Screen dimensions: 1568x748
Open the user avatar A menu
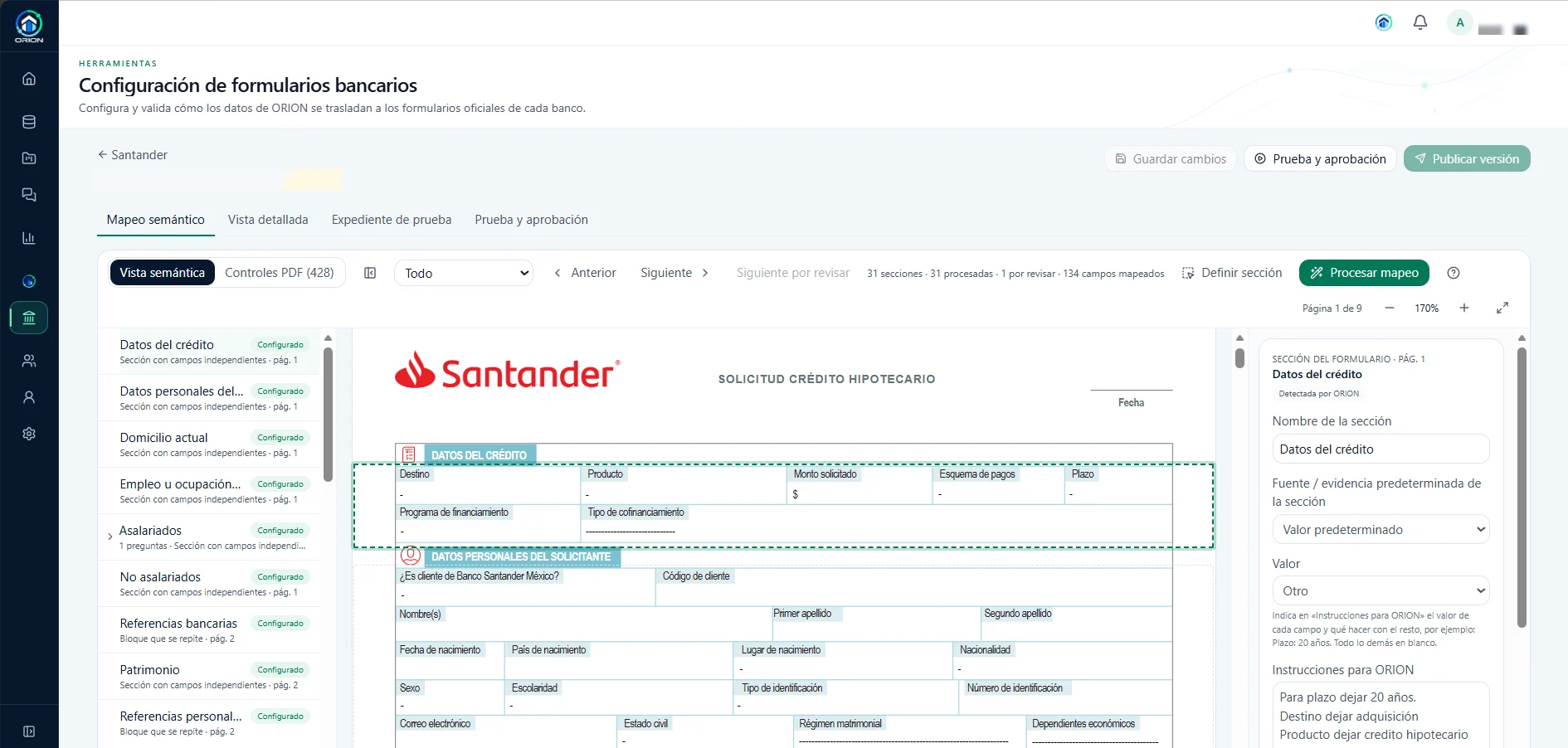coord(1460,22)
